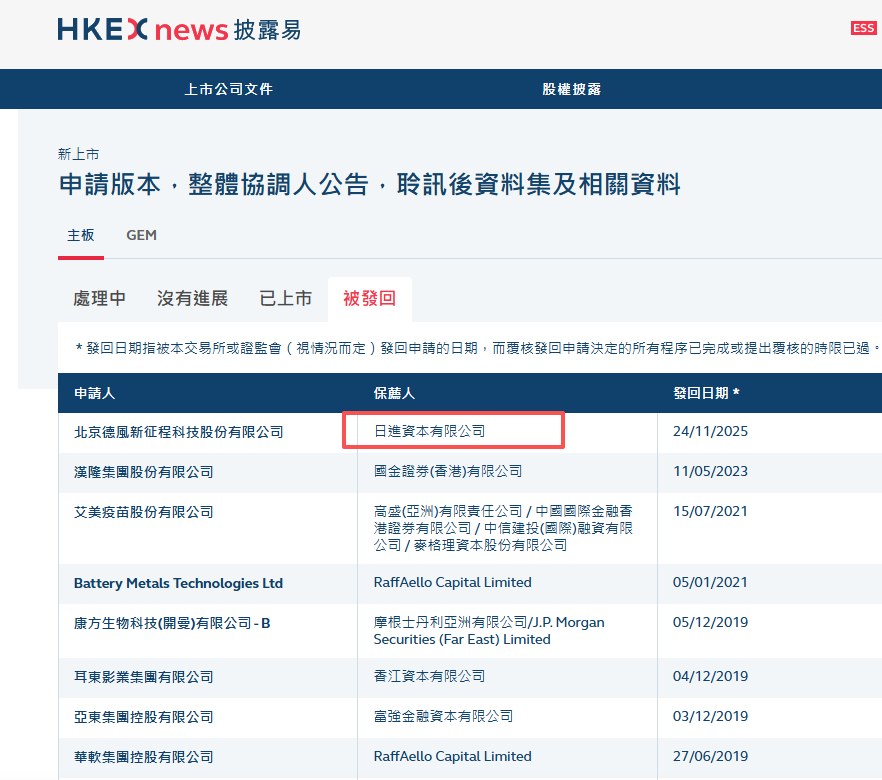Click the red ESS badge
882x780 pixels.
(x=863, y=28)
